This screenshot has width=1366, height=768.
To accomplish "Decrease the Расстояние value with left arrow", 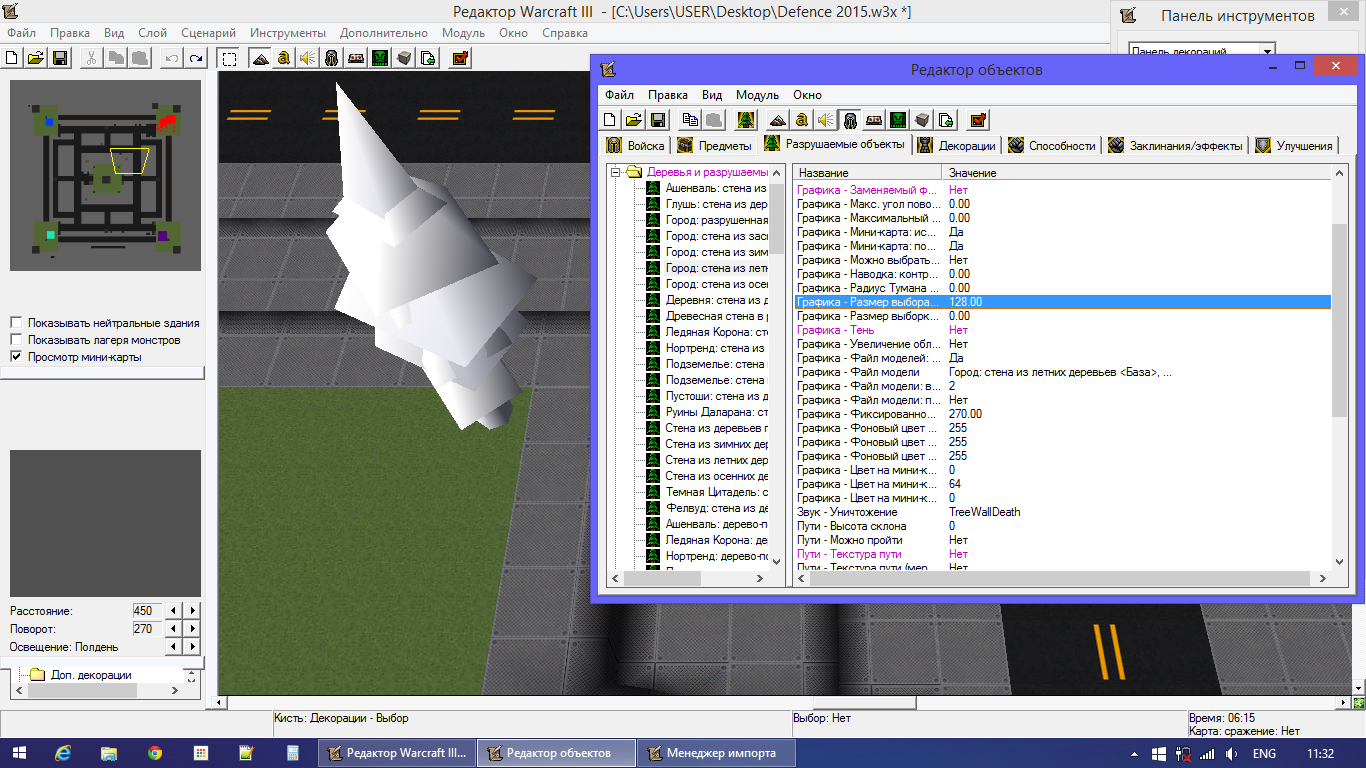I will 173,610.
